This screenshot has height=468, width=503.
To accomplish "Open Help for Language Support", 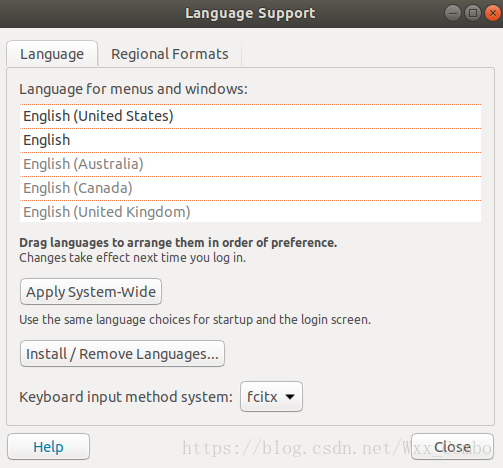I will point(49,447).
